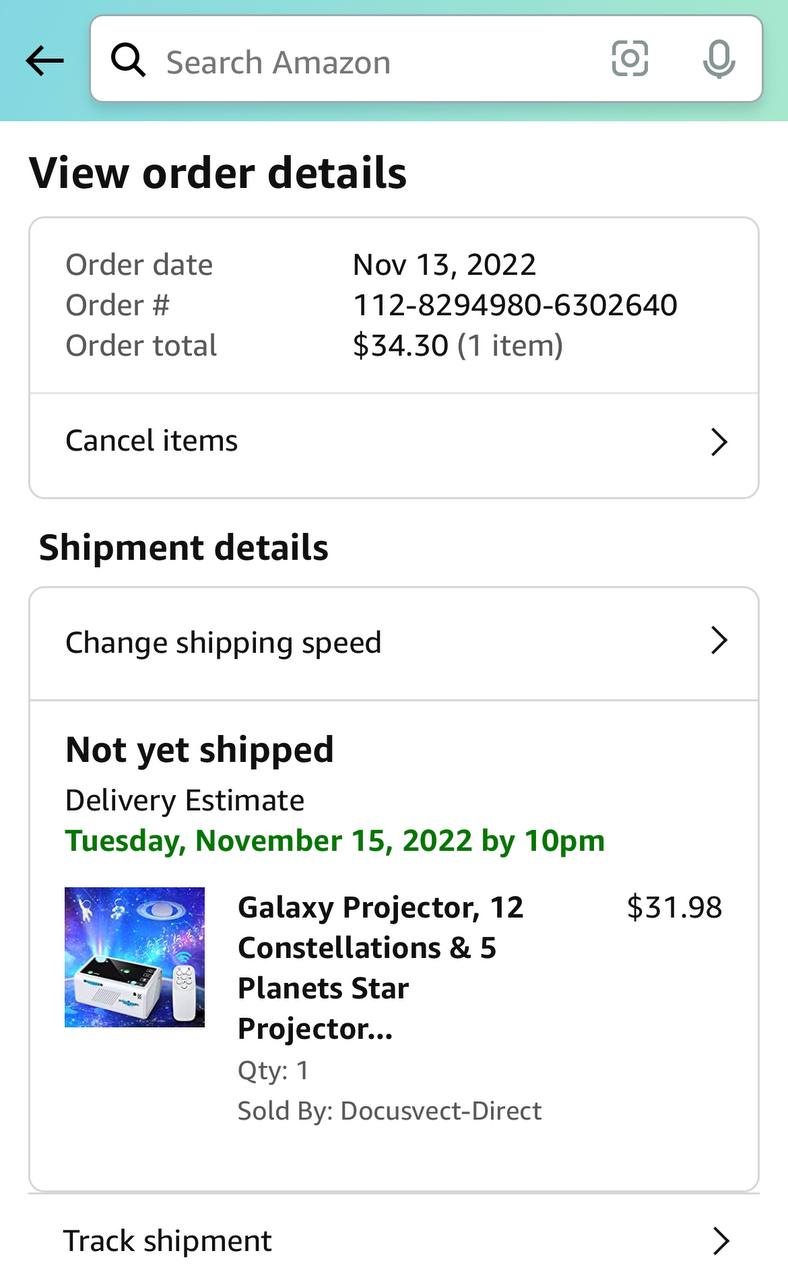Image resolution: width=788 pixels, height=1280 pixels.
Task: Tap the back arrow icon
Action: (45, 61)
